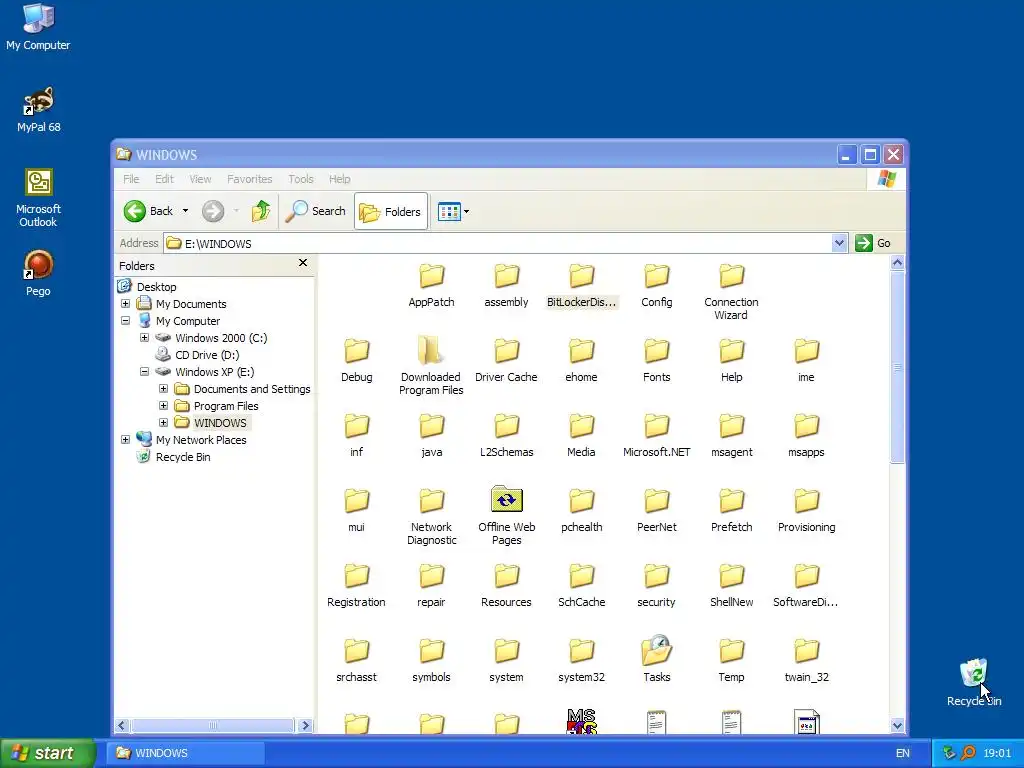This screenshot has width=1024, height=768.
Task: Select the Connection Wizard folder
Action: [x=731, y=292]
